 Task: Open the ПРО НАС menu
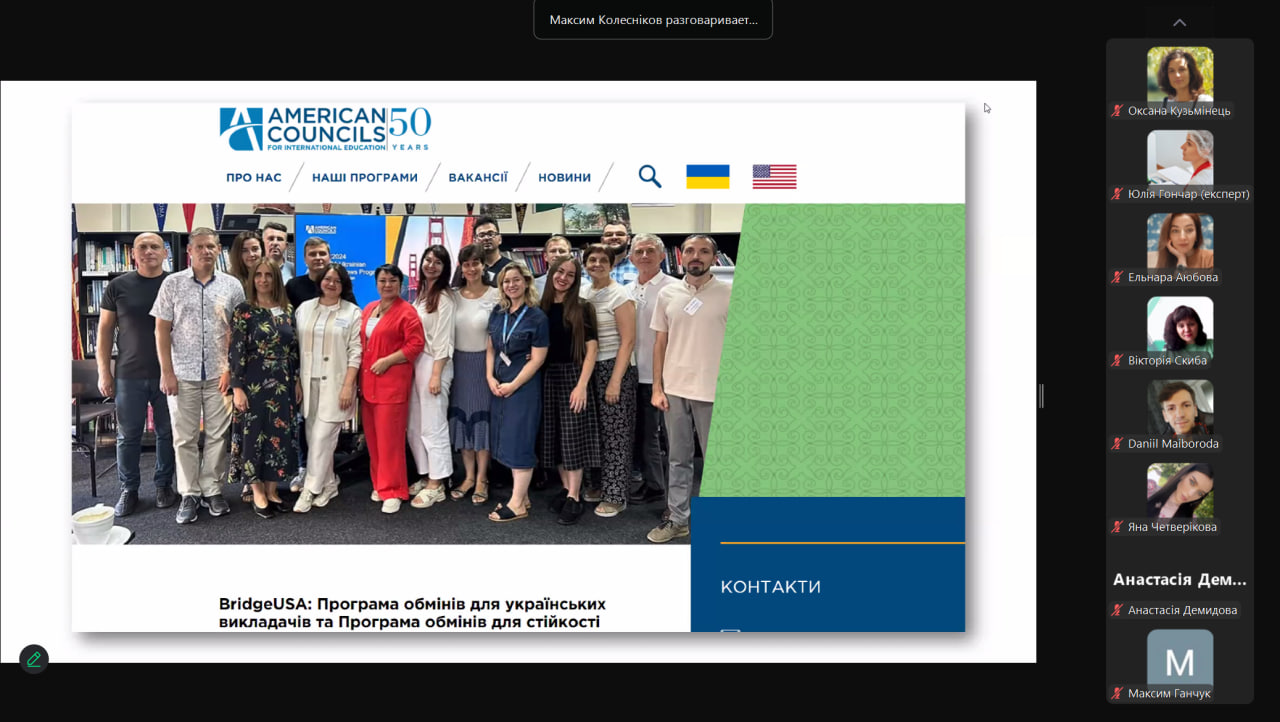[254, 178]
